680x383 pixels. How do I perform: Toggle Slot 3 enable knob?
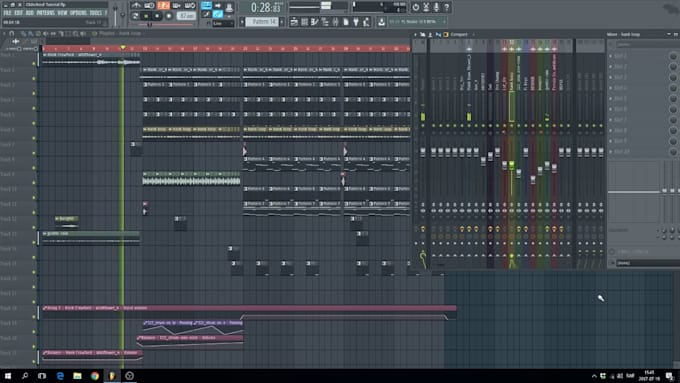tap(673, 78)
